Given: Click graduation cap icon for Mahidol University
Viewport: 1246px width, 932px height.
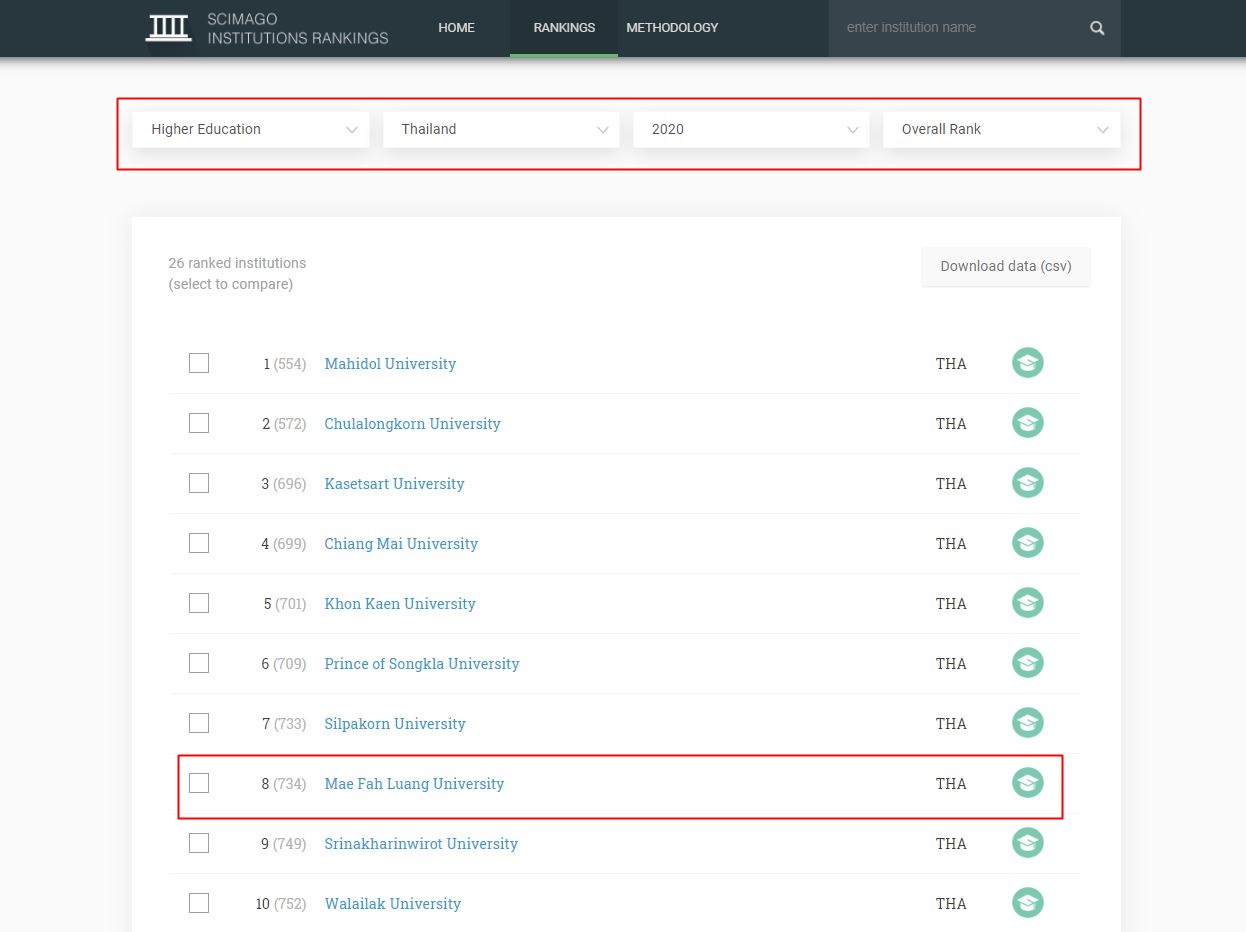Looking at the screenshot, I should [1028, 363].
